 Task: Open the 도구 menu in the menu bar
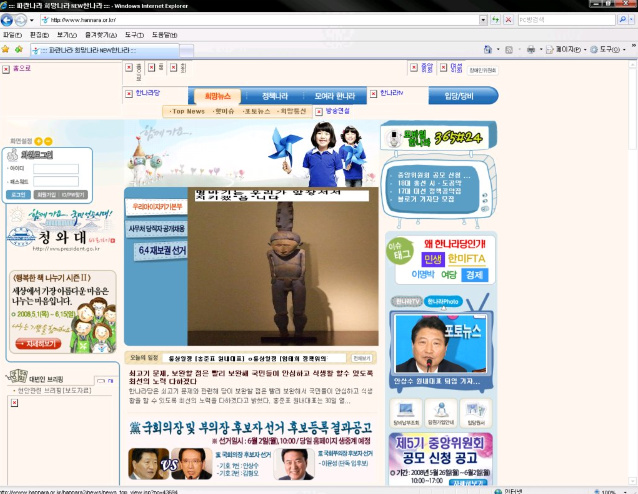coord(134,35)
